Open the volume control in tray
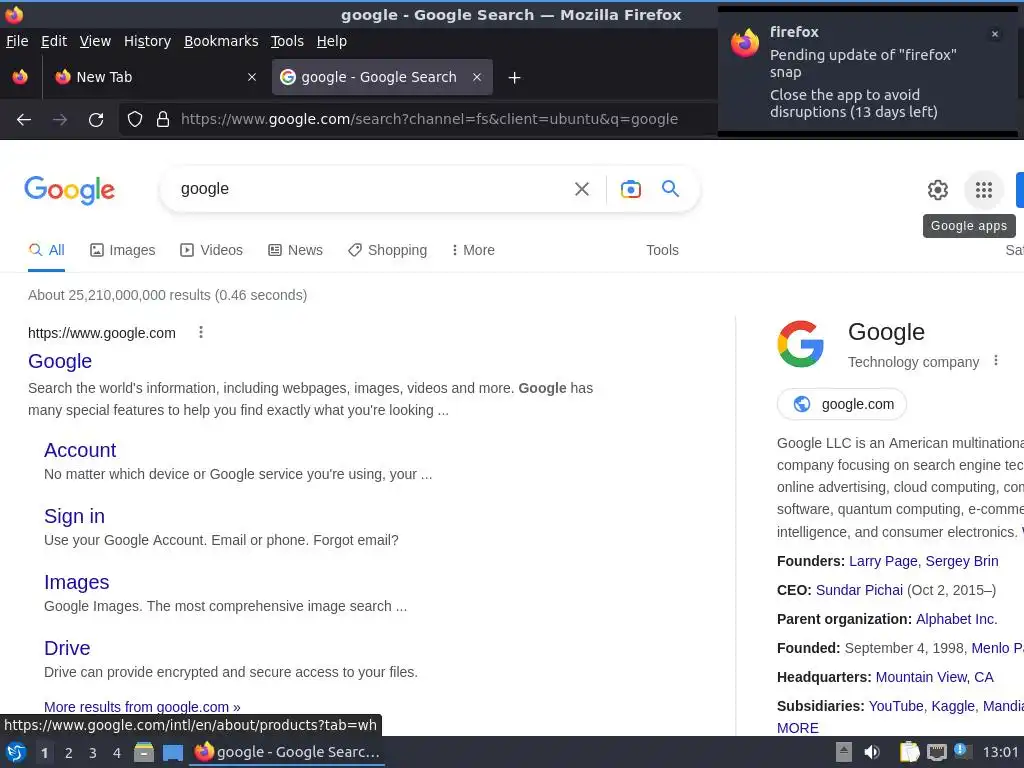 [x=872, y=752]
